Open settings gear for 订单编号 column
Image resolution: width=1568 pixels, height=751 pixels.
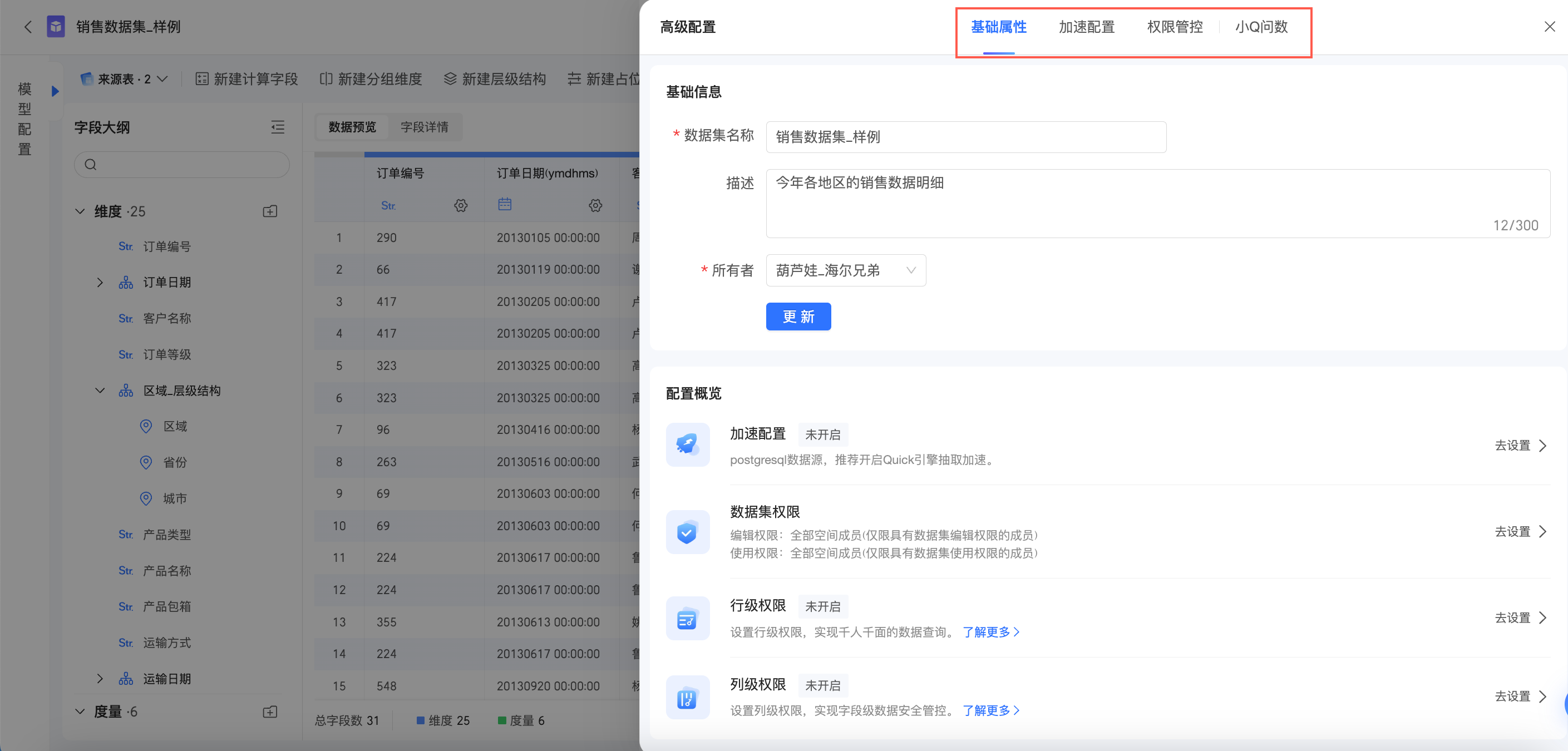pyautogui.click(x=461, y=205)
